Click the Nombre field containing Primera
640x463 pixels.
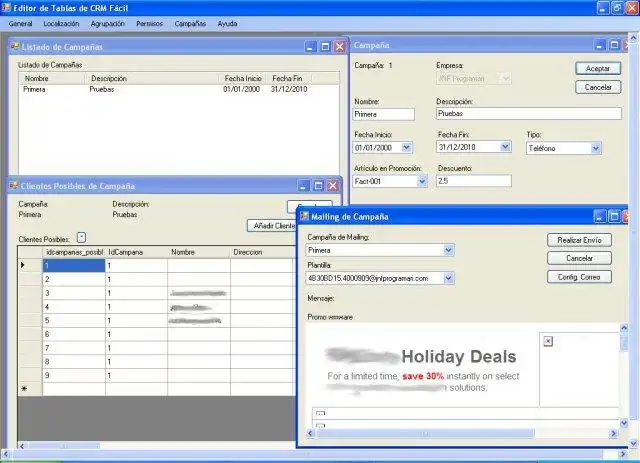coord(383,114)
